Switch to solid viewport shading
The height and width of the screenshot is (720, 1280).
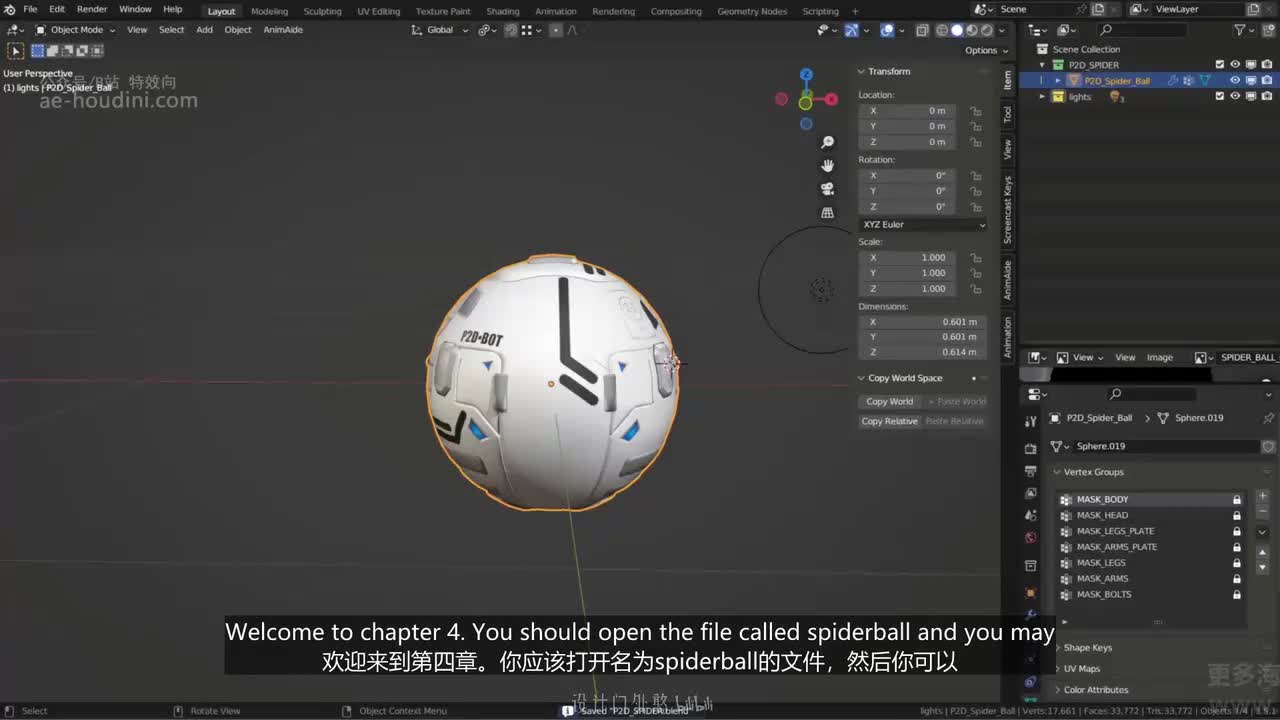point(957,30)
